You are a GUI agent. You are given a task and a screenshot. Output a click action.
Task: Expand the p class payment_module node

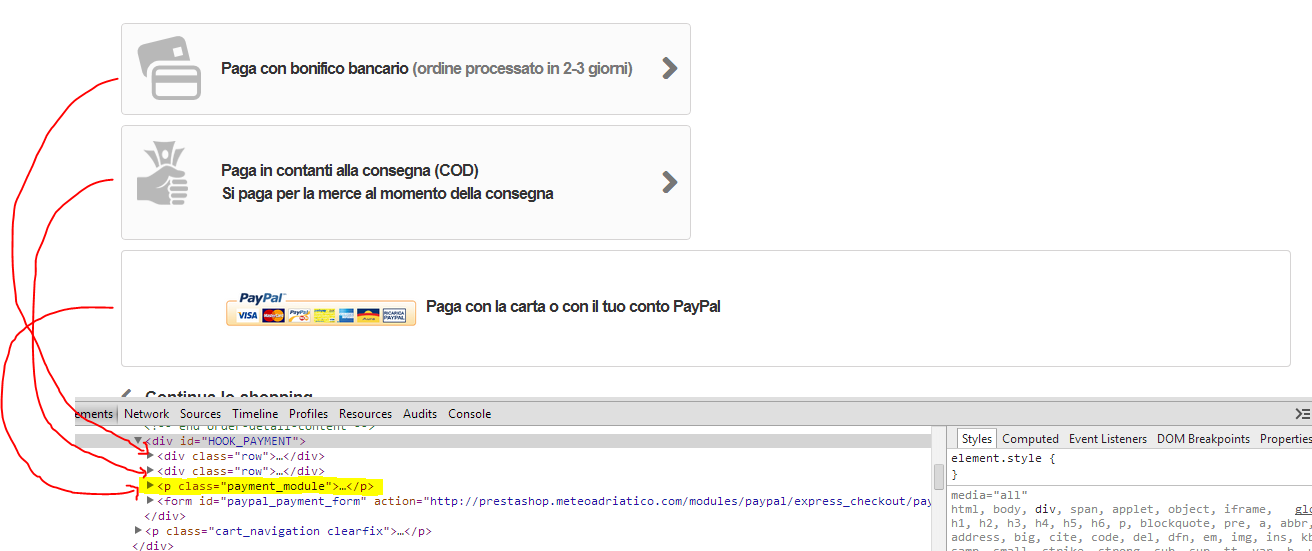click(x=151, y=486)
